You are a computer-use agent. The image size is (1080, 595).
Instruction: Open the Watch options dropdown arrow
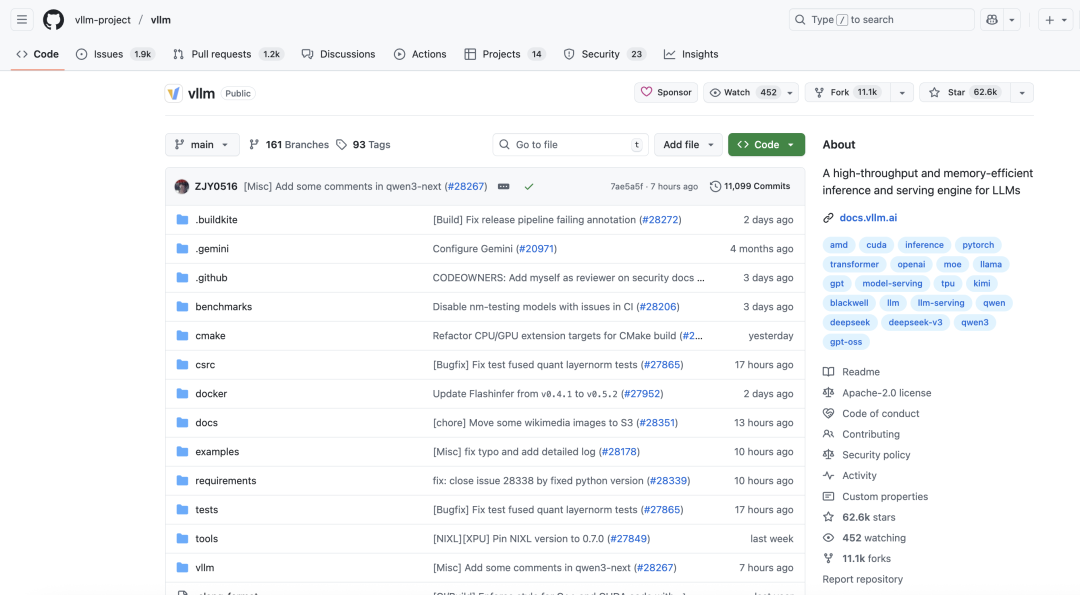click(x=790, y=92)
